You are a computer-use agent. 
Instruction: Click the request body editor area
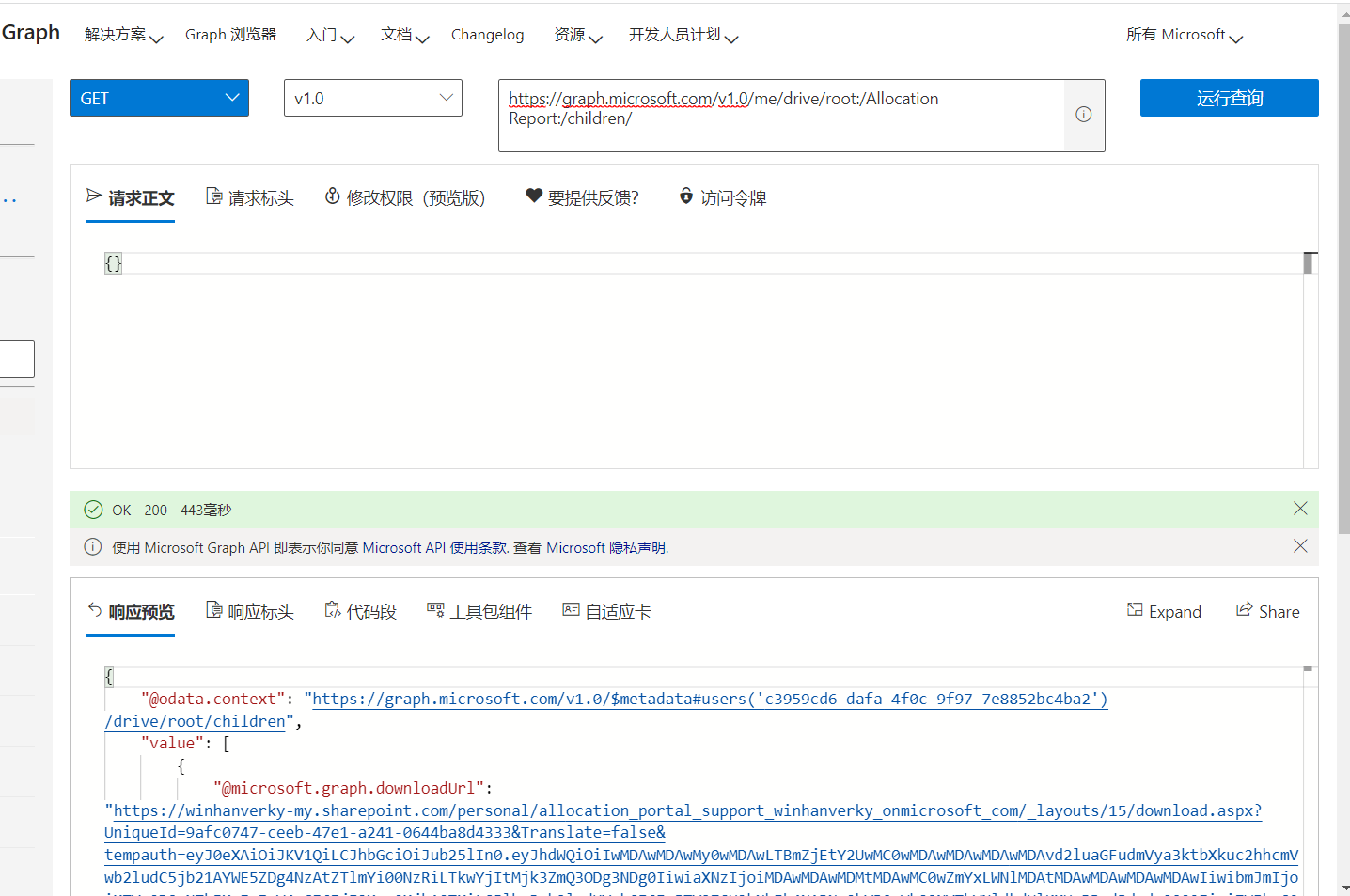tap(703, 360)
